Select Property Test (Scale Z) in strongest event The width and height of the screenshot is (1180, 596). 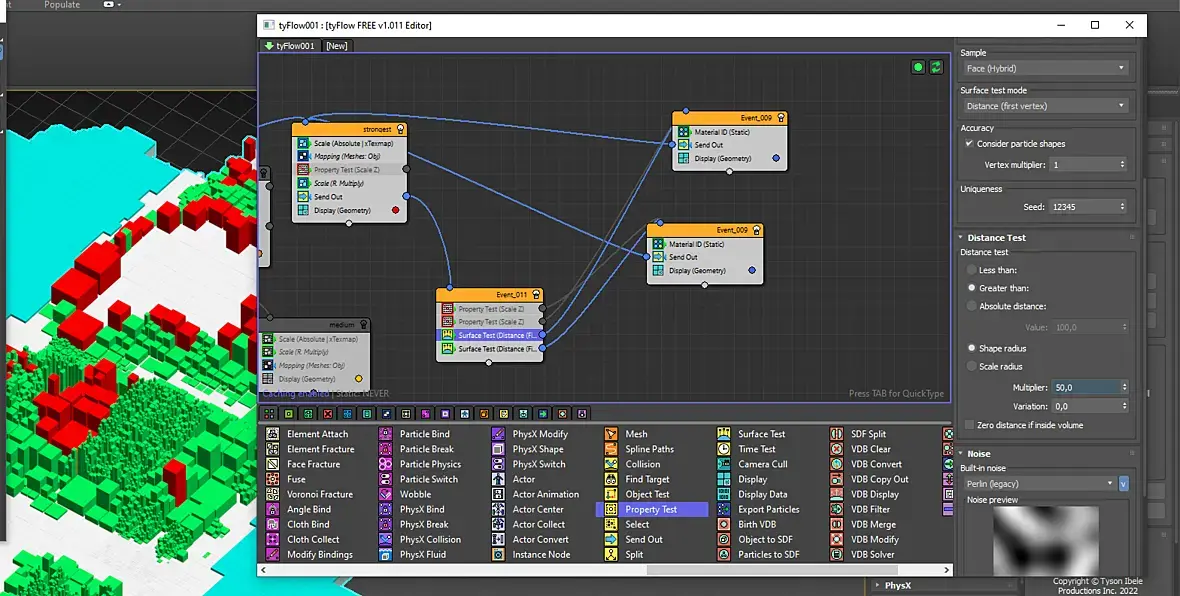point(348,170)
